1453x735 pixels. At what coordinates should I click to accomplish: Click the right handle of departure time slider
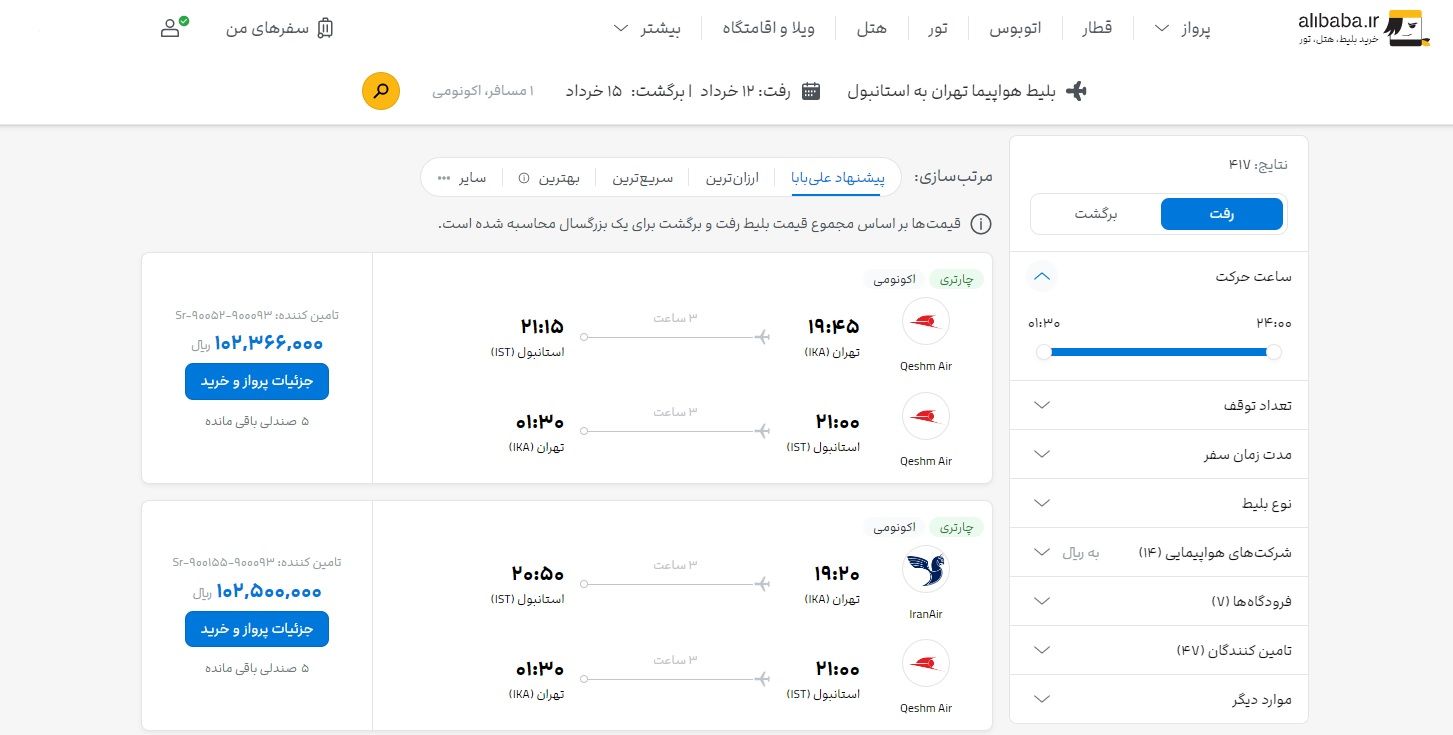(1273, 352)
